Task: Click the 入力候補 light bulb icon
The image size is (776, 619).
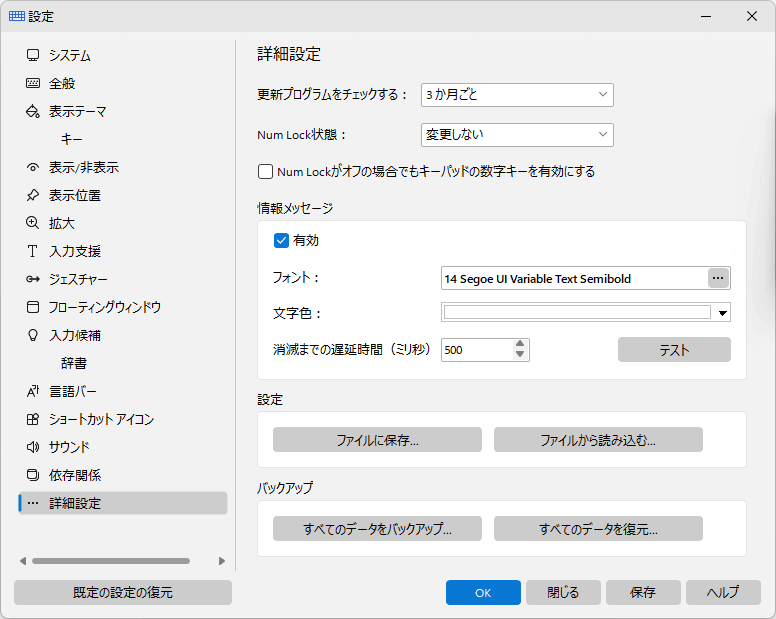Action: [33, 335]
